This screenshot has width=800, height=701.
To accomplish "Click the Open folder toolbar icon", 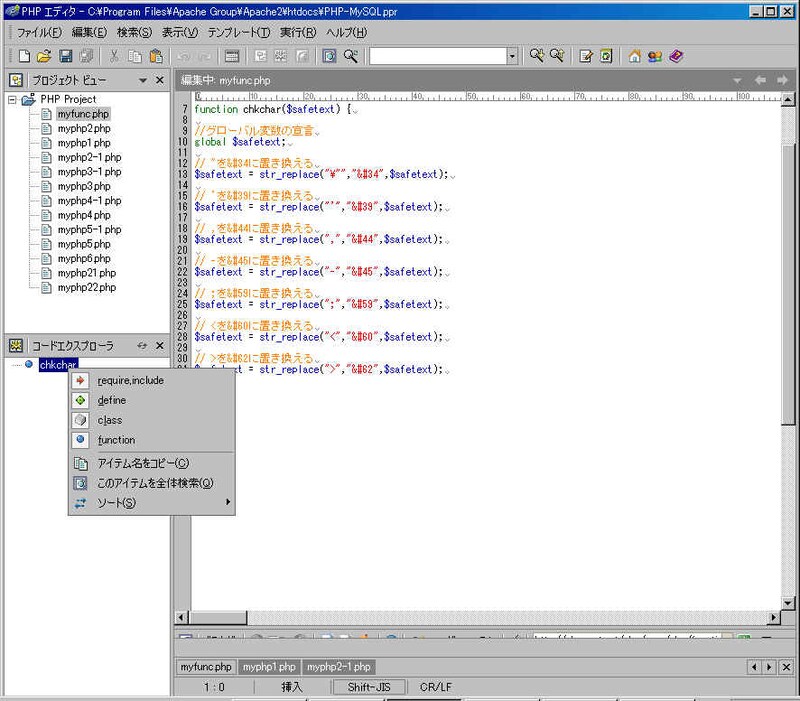I will point(44,56).
